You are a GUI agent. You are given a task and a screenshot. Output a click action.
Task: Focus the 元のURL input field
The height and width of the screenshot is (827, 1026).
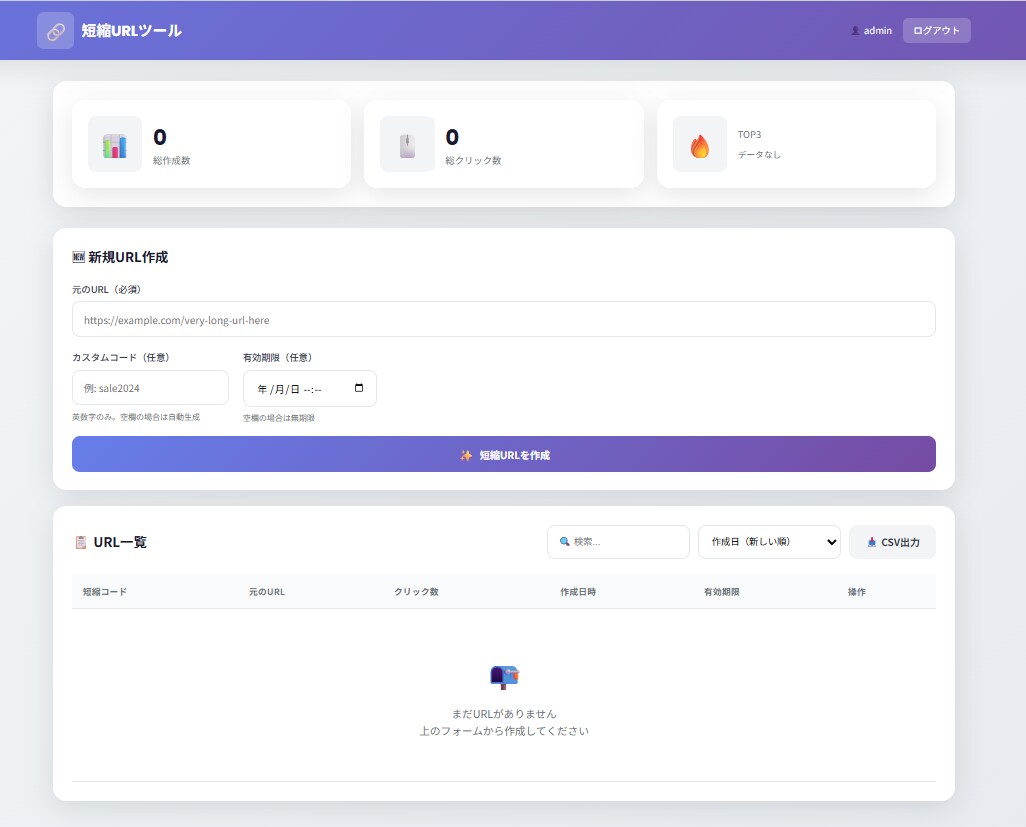(504, 319)
